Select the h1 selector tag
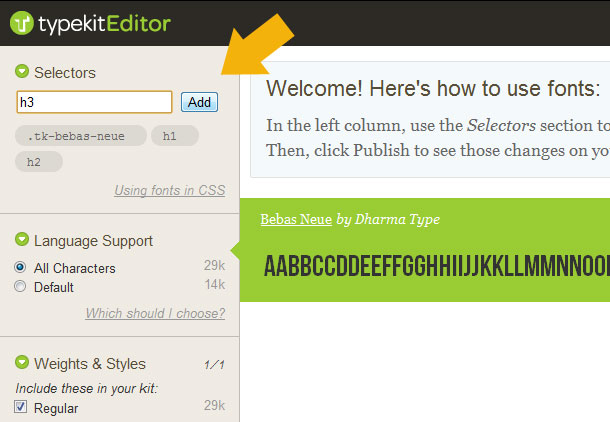The image size is (610, 422). coord(175,136)
